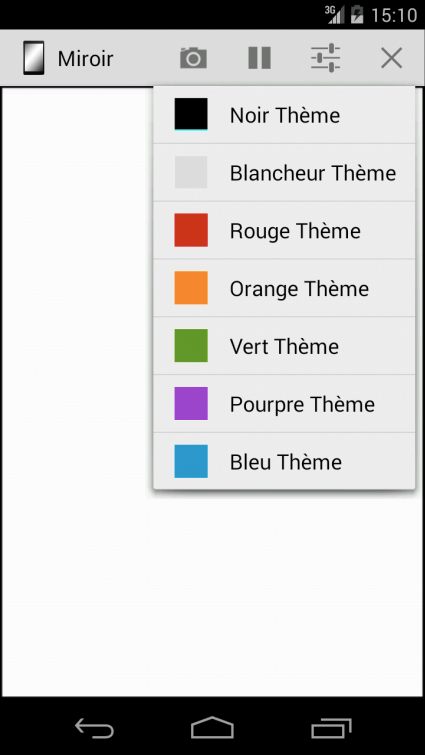Screen dimensions: 425x755
Task: Click the red color swatch
Action: [x=191, y=230]
